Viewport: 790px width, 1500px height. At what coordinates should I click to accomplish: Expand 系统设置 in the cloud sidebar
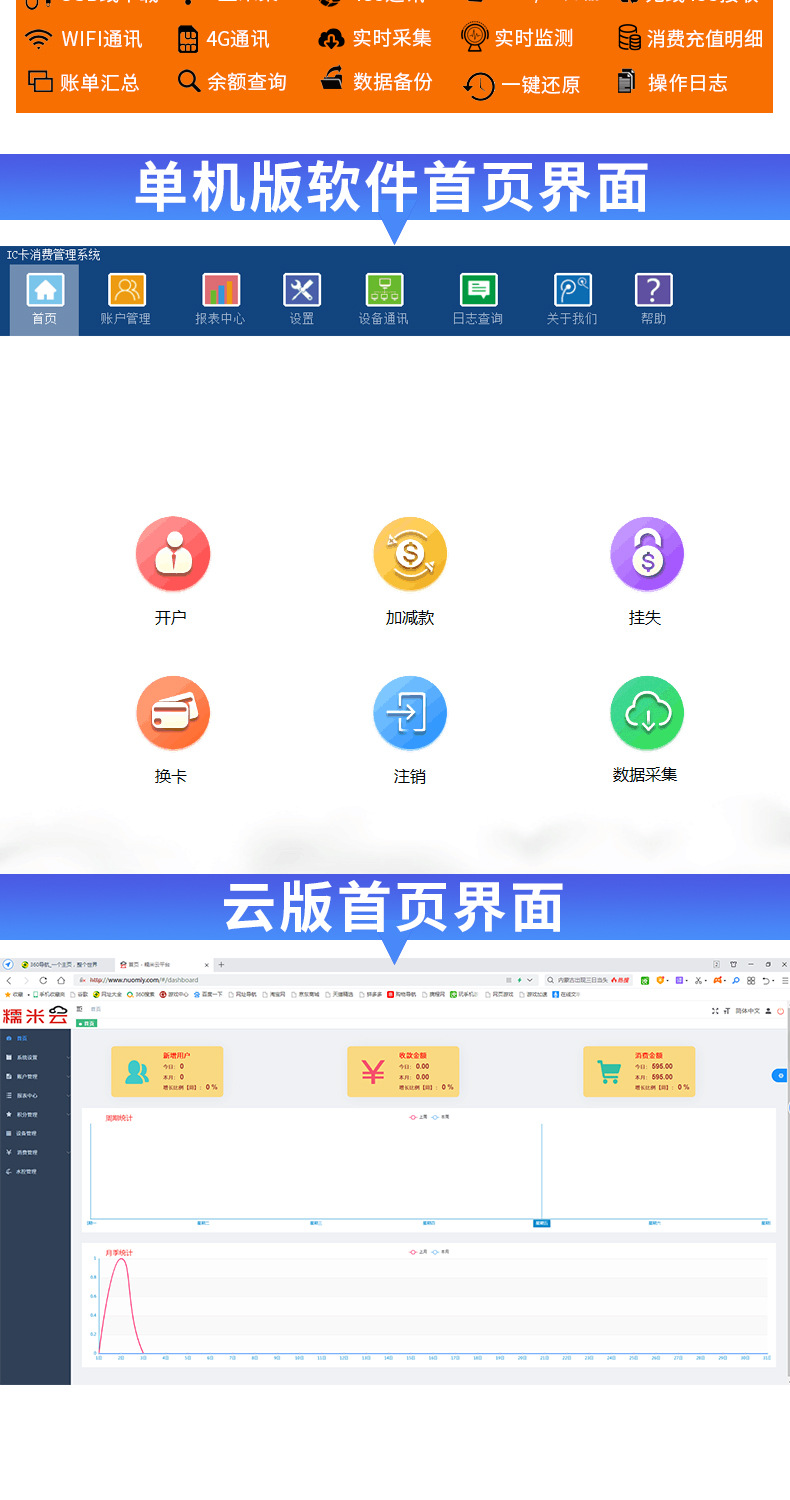(x=35, y=1057)
